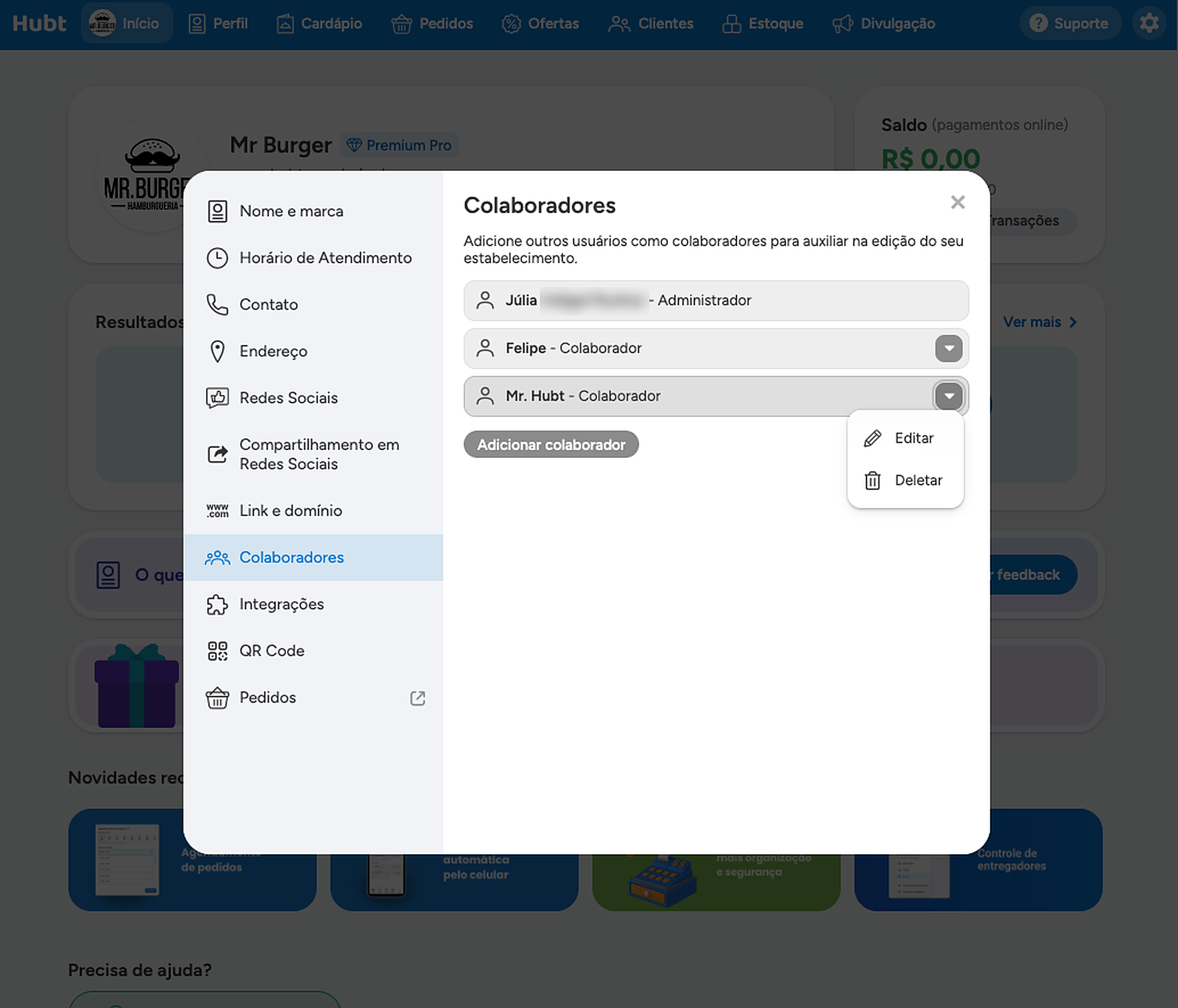Click the Adicionar colaborador button
This screenshot has width=1178, height=1008.
[x=551, y=444]
